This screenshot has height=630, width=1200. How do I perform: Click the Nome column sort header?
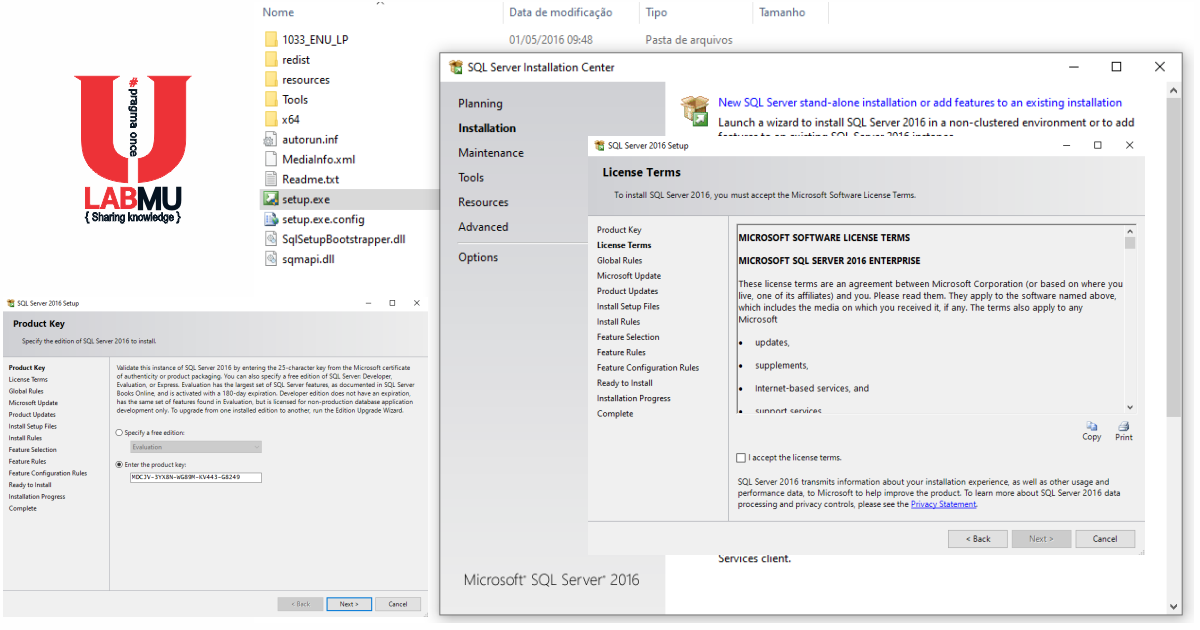(x=276, y=12)
